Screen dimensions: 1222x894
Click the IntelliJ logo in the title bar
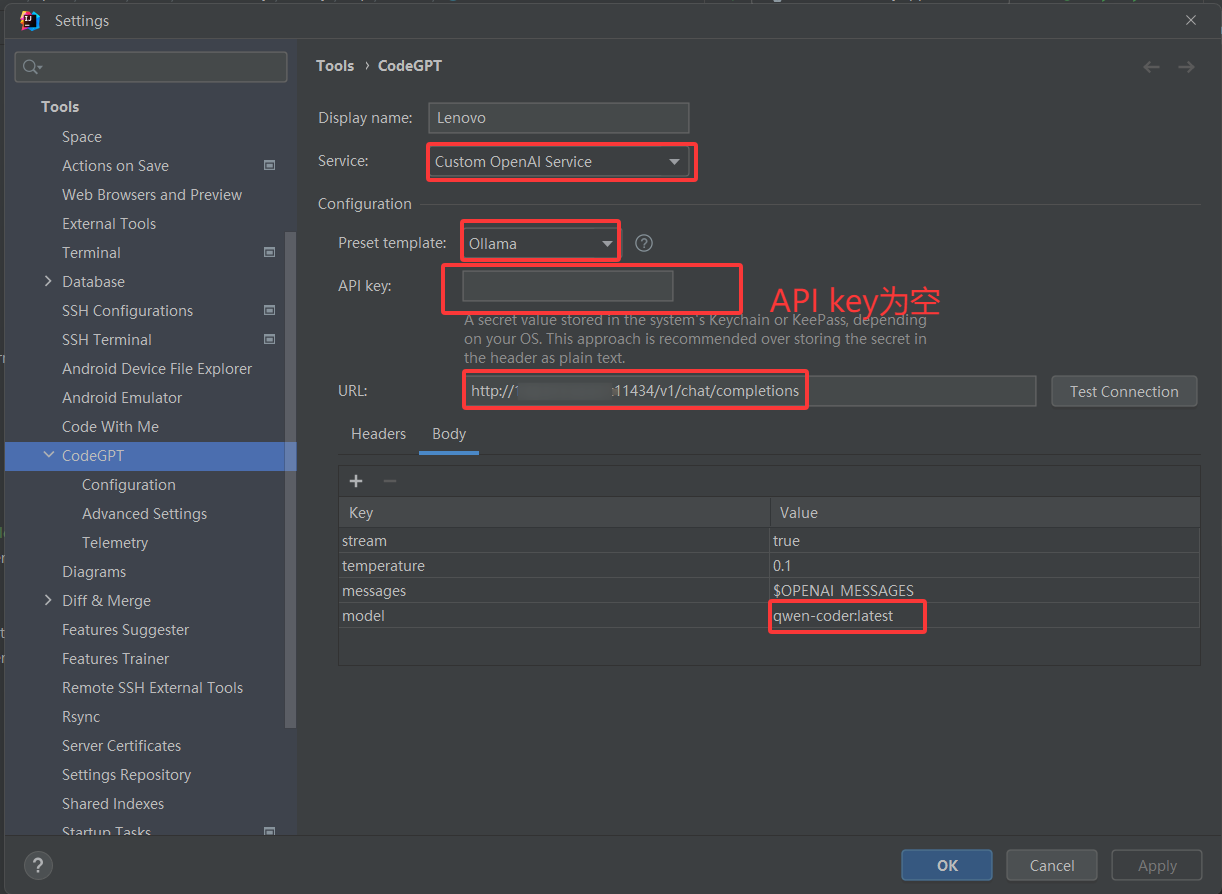pyautogui.click(x=30, y=20)
